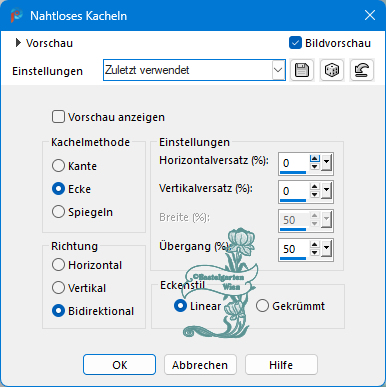Expand the Vorschau disclosure triangle
The width and height of the screenshot is (386, 387).
point(18,43)
